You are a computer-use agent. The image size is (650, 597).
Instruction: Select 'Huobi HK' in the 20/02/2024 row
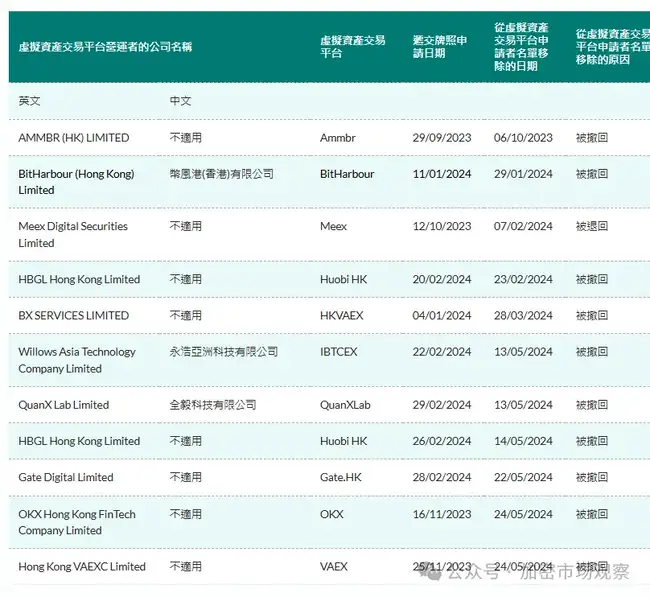pos(344,279)
